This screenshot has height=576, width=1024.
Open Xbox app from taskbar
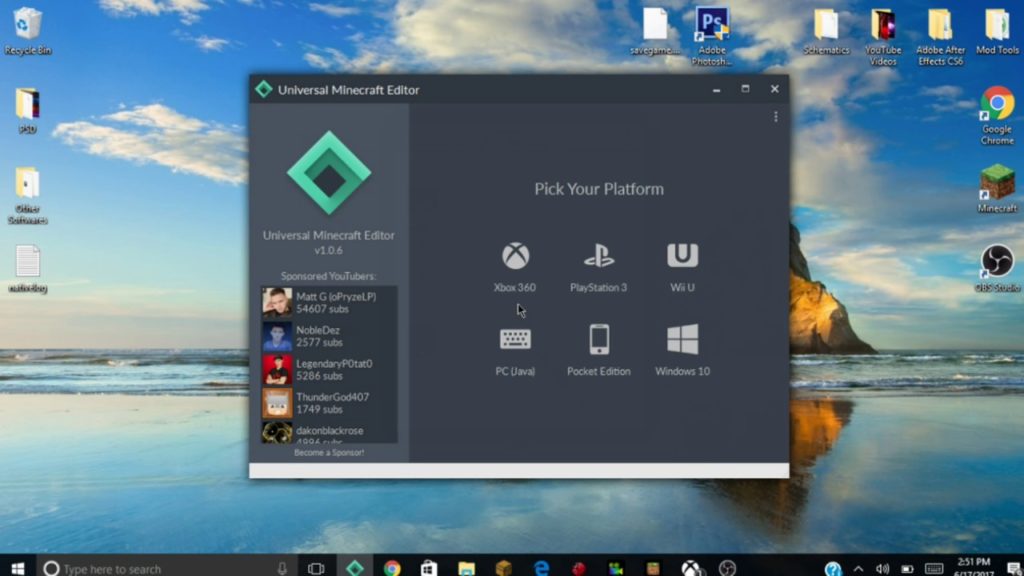(x=690, y=568)
